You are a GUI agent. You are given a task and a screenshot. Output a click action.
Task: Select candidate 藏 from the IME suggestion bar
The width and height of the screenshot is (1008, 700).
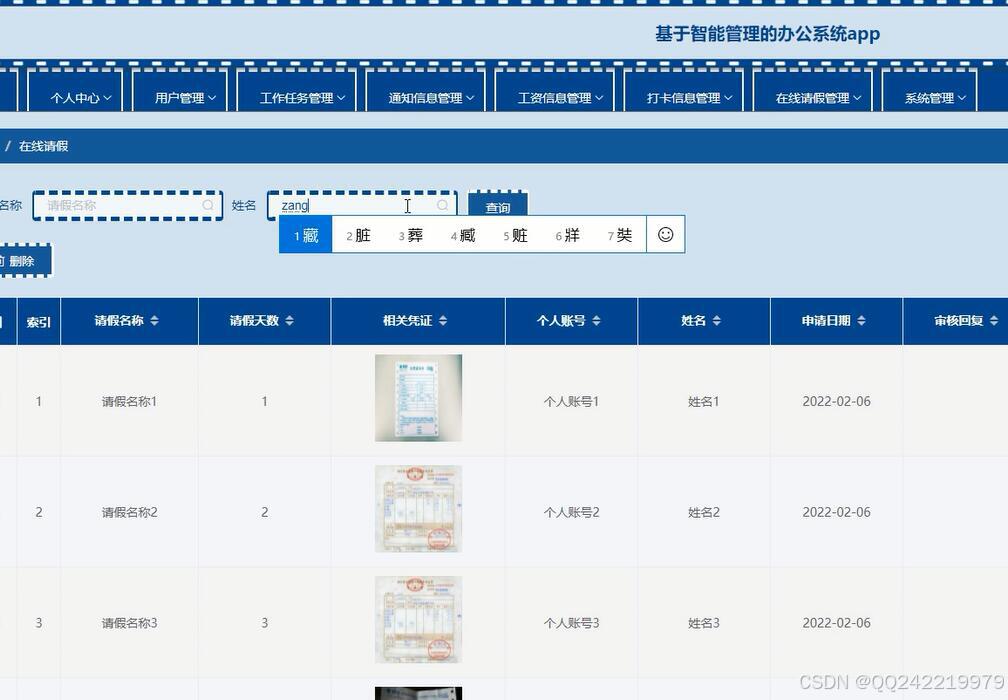point(304,234)
